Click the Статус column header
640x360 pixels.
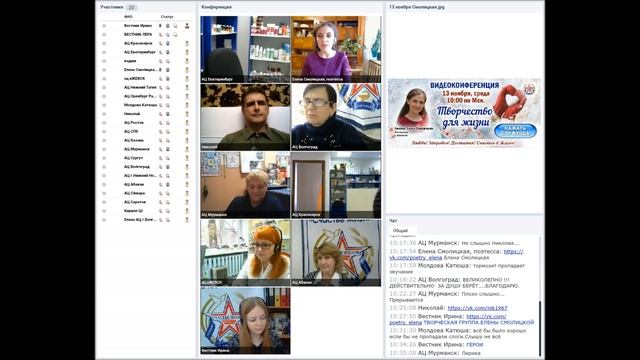[x=167, y=17]
